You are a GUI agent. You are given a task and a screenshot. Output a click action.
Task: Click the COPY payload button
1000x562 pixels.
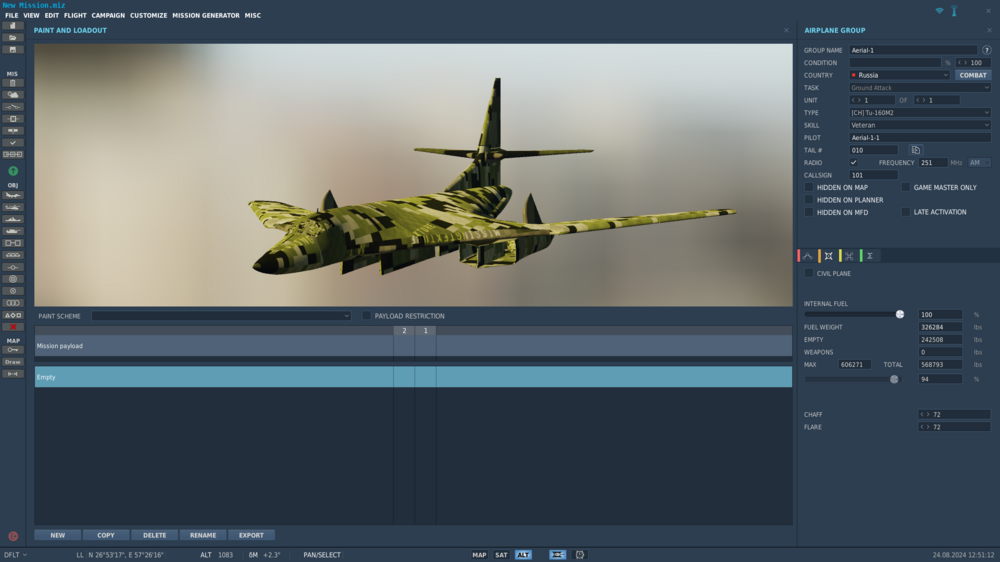[106, 535]
